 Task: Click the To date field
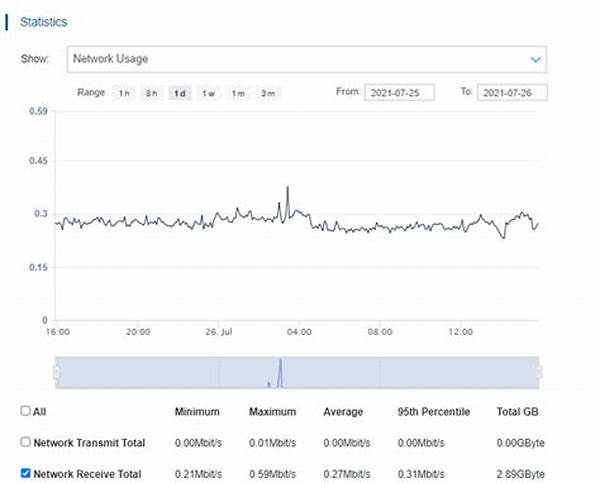tap(513, 93)
